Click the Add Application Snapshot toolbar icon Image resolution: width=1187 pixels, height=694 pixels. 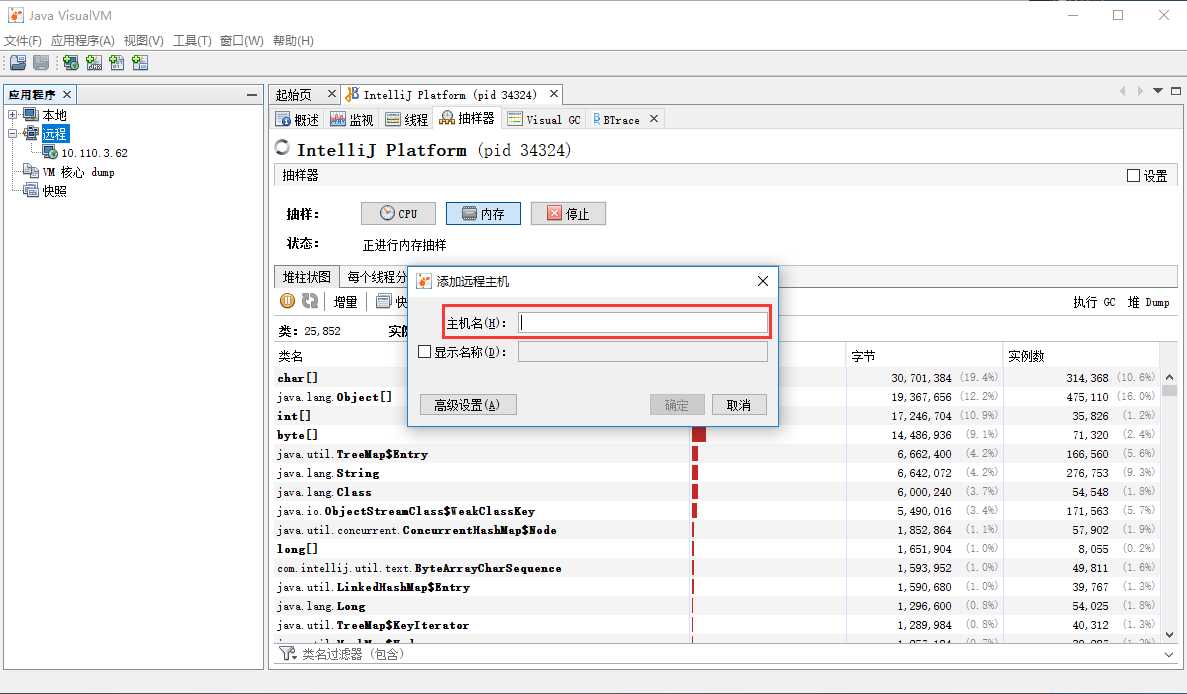(x=140, y=63)
